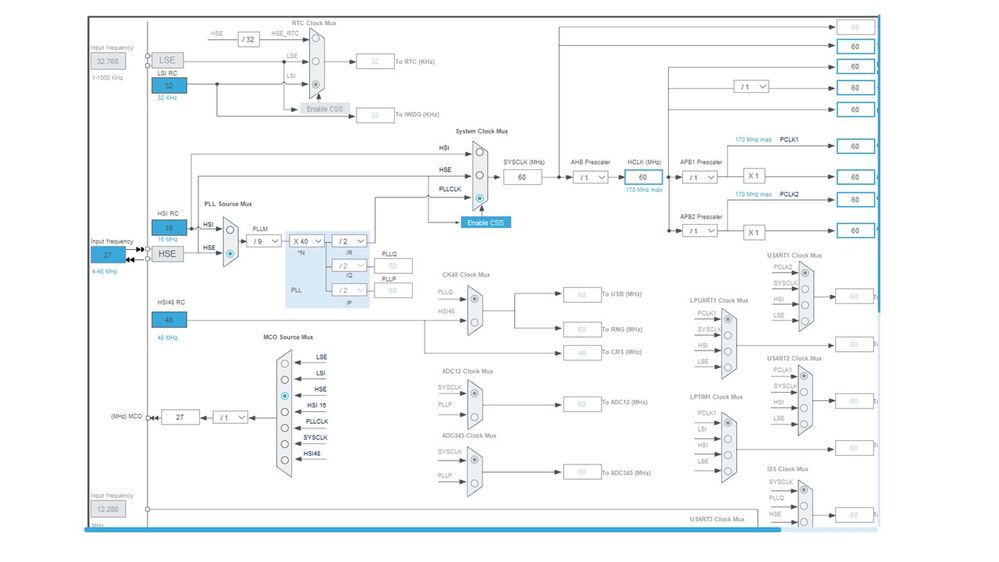Select HSE in the System Clock Mux
999x562 pixels.
tap(480, 175)
